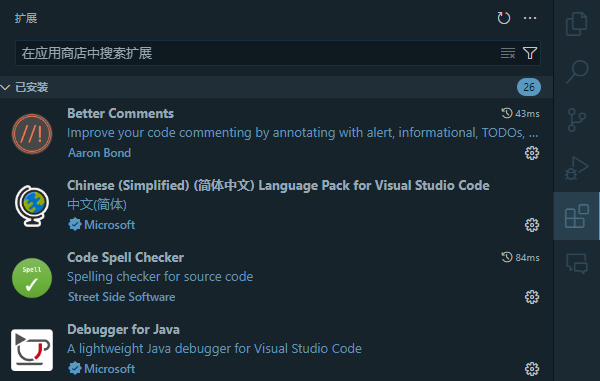Clear the extensions search results
Viewport: 600px width, 381px height.
508,53
